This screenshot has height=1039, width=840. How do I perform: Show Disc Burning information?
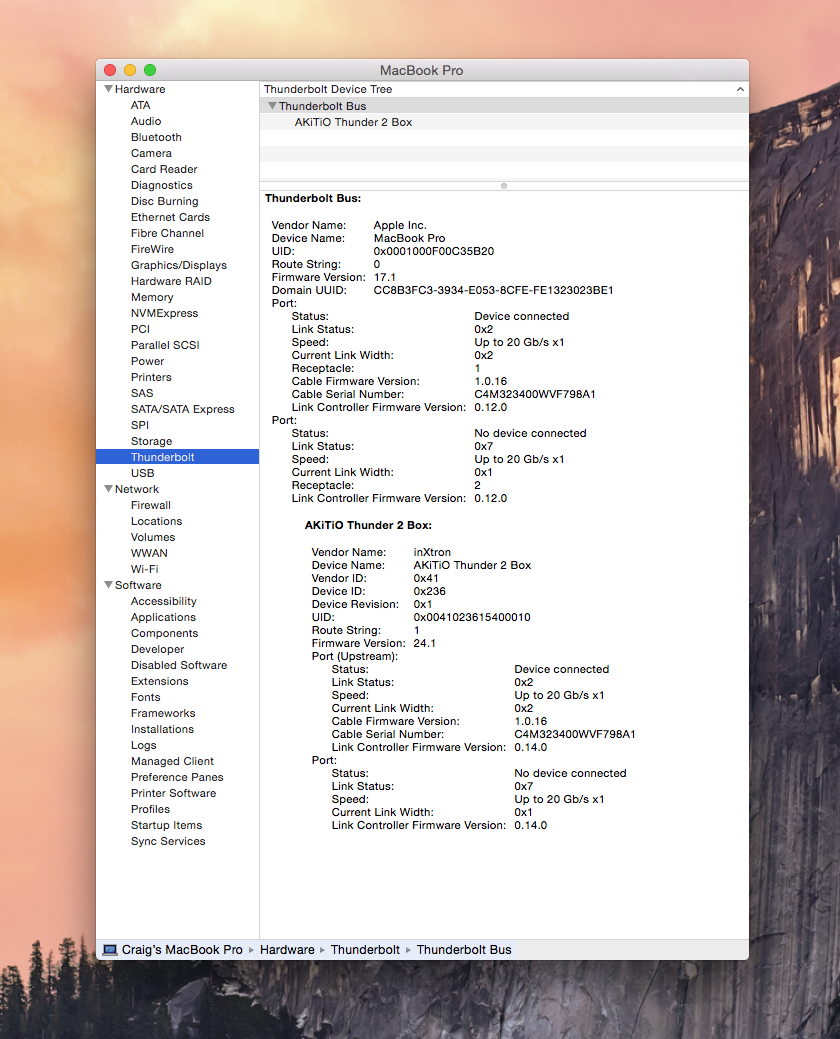coord(164,201)
